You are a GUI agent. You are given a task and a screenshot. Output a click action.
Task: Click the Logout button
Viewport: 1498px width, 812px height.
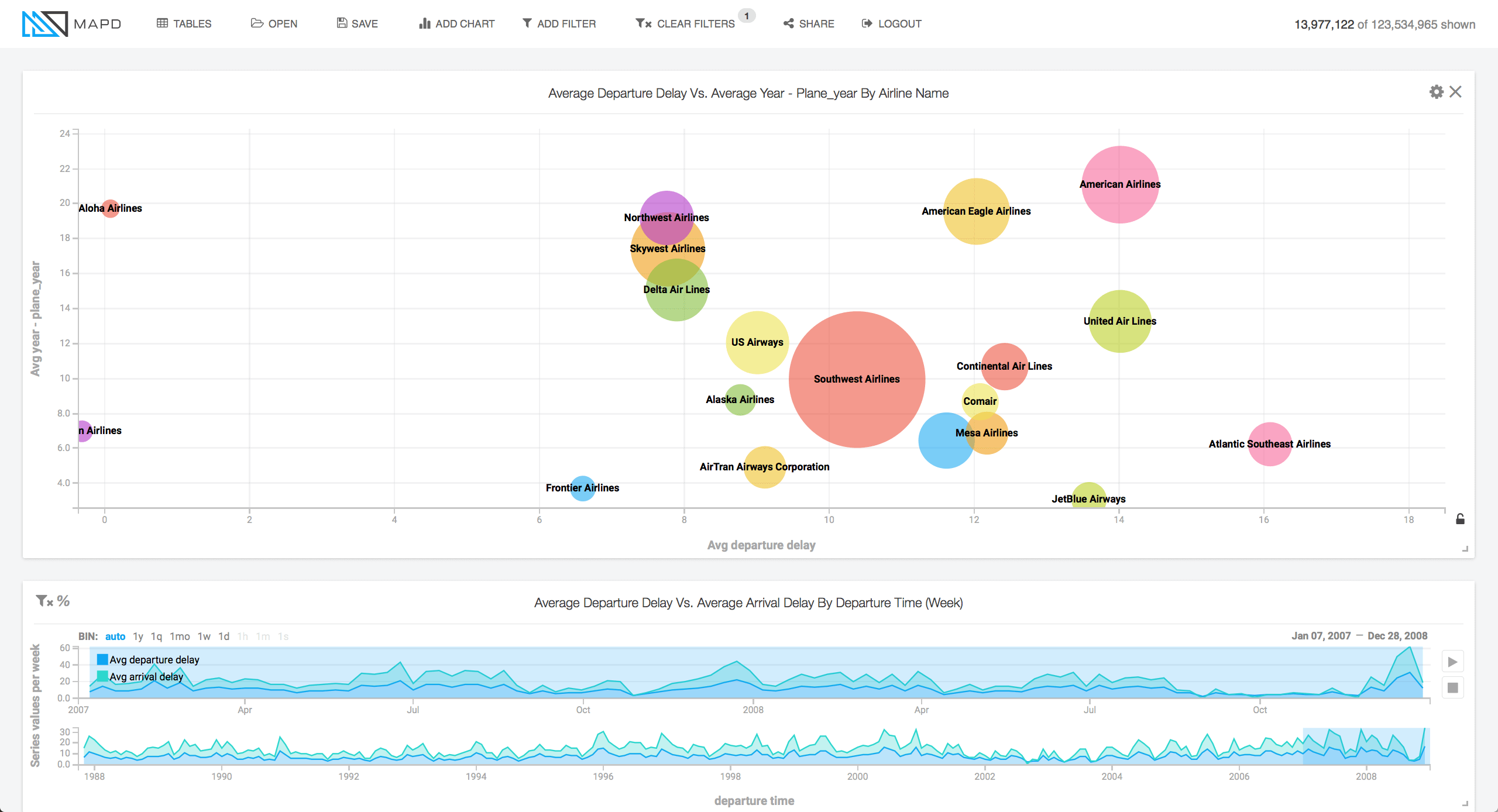click(891, 24)
